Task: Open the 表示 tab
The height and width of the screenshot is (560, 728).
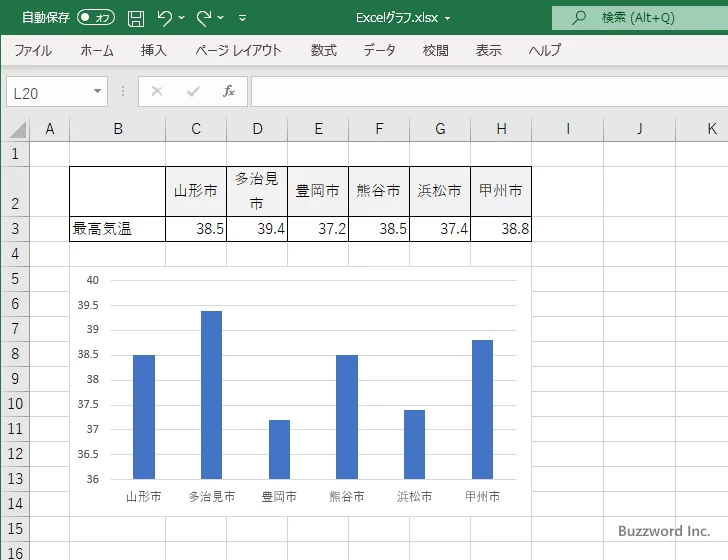Action: [x=488, y=50]
